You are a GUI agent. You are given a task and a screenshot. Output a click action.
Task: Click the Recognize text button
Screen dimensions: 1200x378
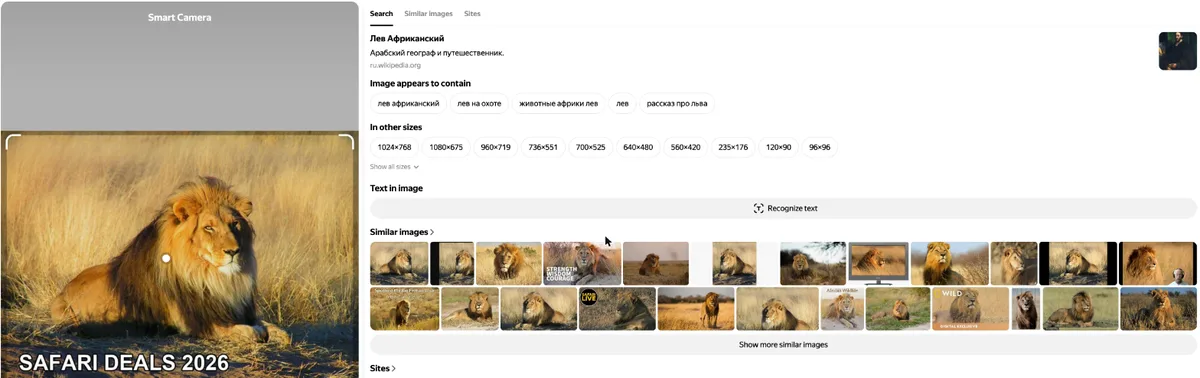pyautogui.click(x=783, y=208)
